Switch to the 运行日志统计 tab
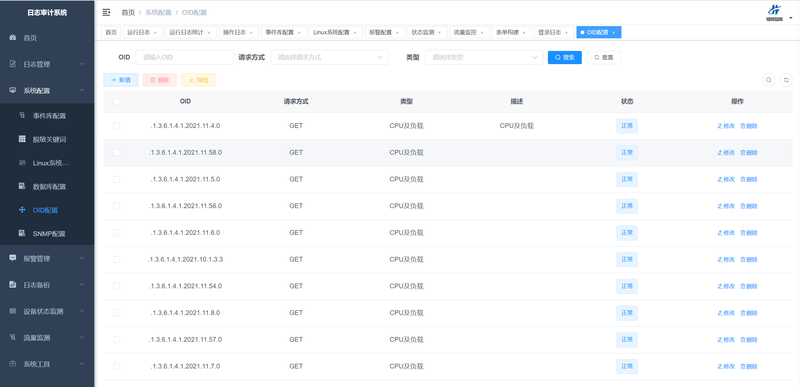 [190, 33]
